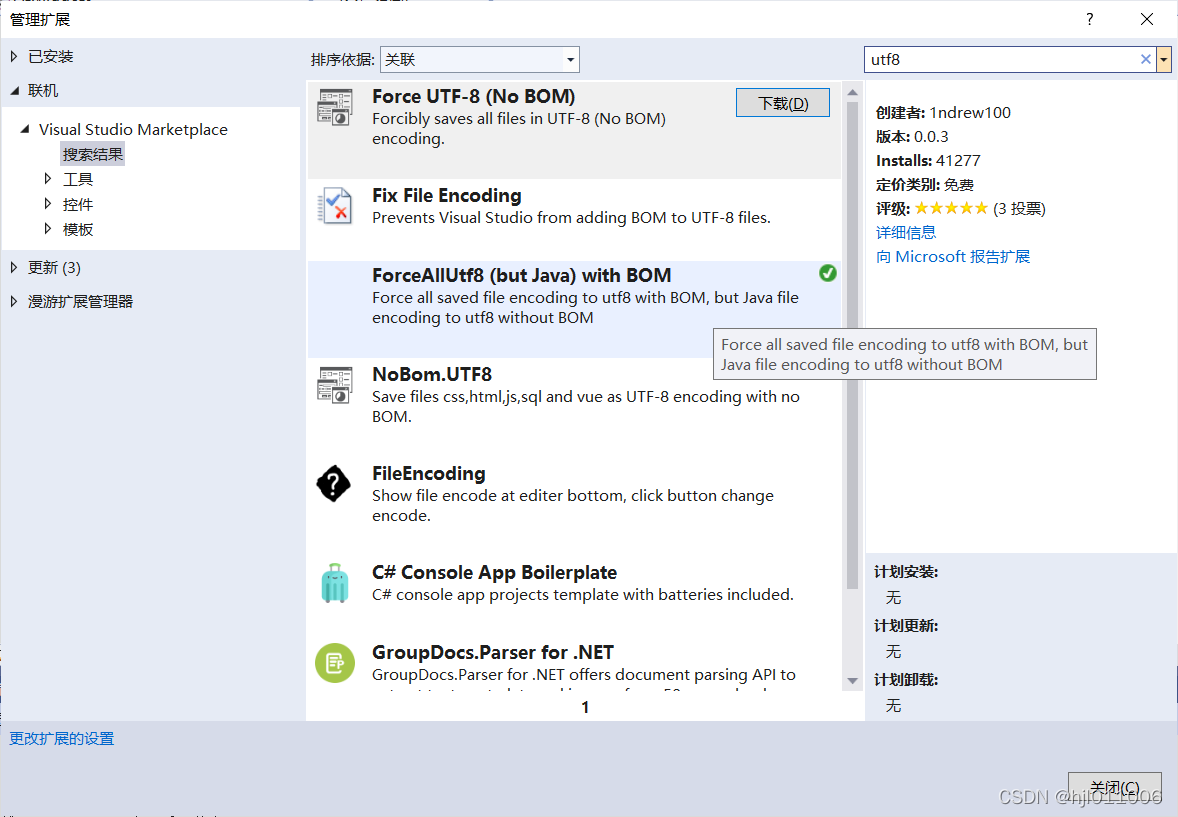Click the green installed checkmark on ForceAllUtf8
The width and height of the screenshot is (1178, 817).
click(827, 273)
